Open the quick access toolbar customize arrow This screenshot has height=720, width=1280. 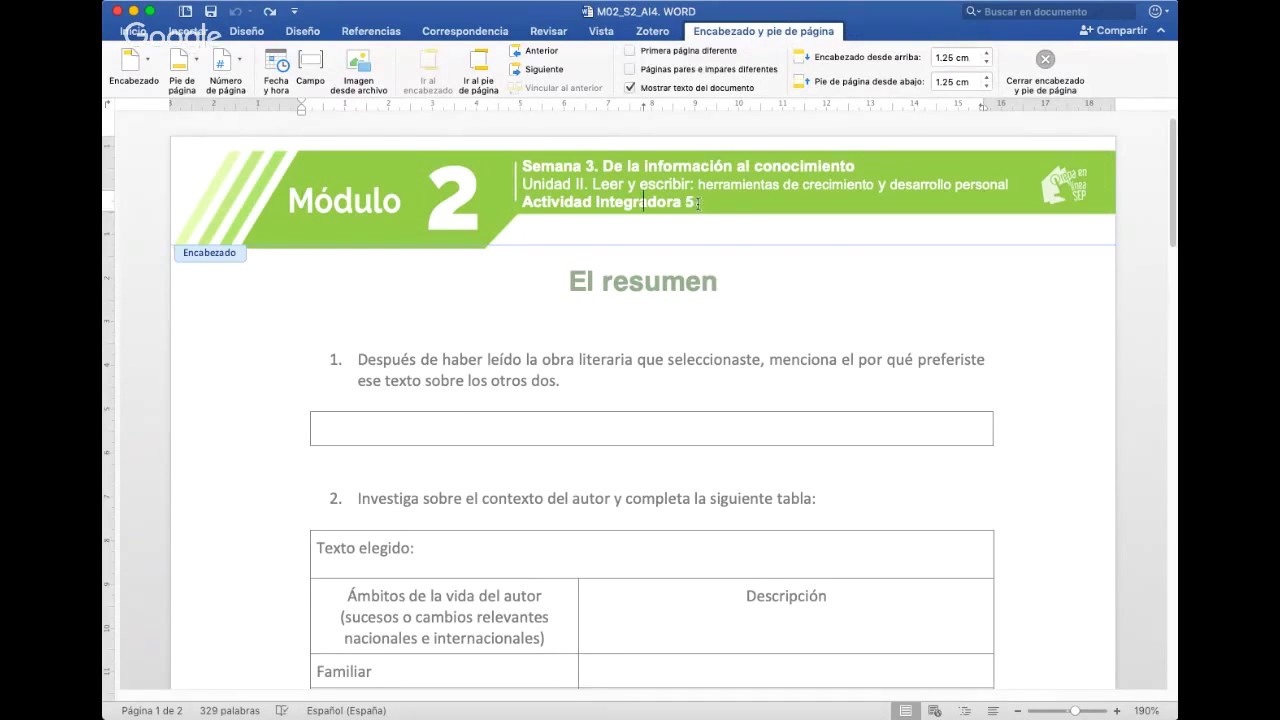(x=294, y=11)
